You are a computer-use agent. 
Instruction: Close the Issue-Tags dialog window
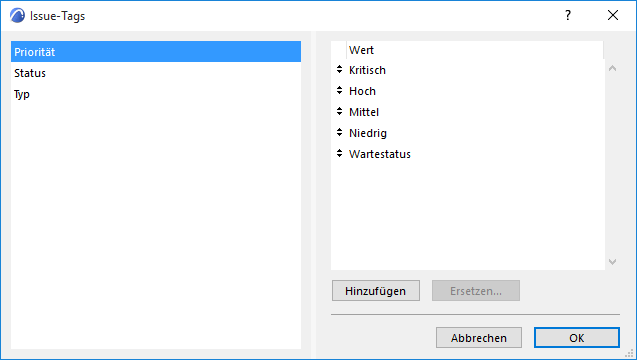pyautogui.click(x=613, y=15)
